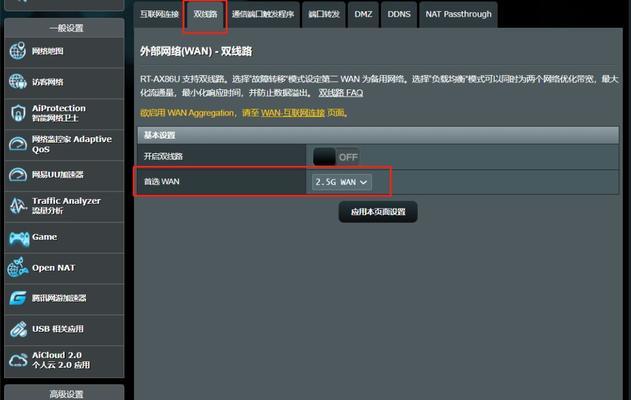Click the 高级设置 sidebar heading
Viewport: 631px width, 400px height.
click(66, 394)
